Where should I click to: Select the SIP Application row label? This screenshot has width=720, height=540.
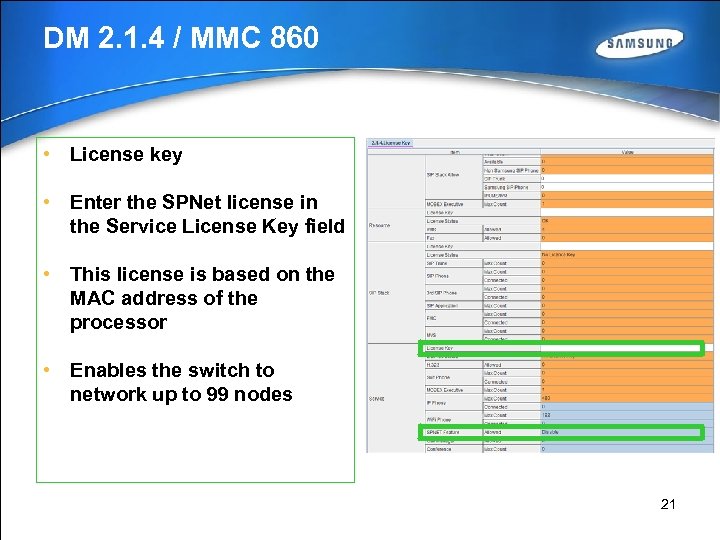point(454,306)
